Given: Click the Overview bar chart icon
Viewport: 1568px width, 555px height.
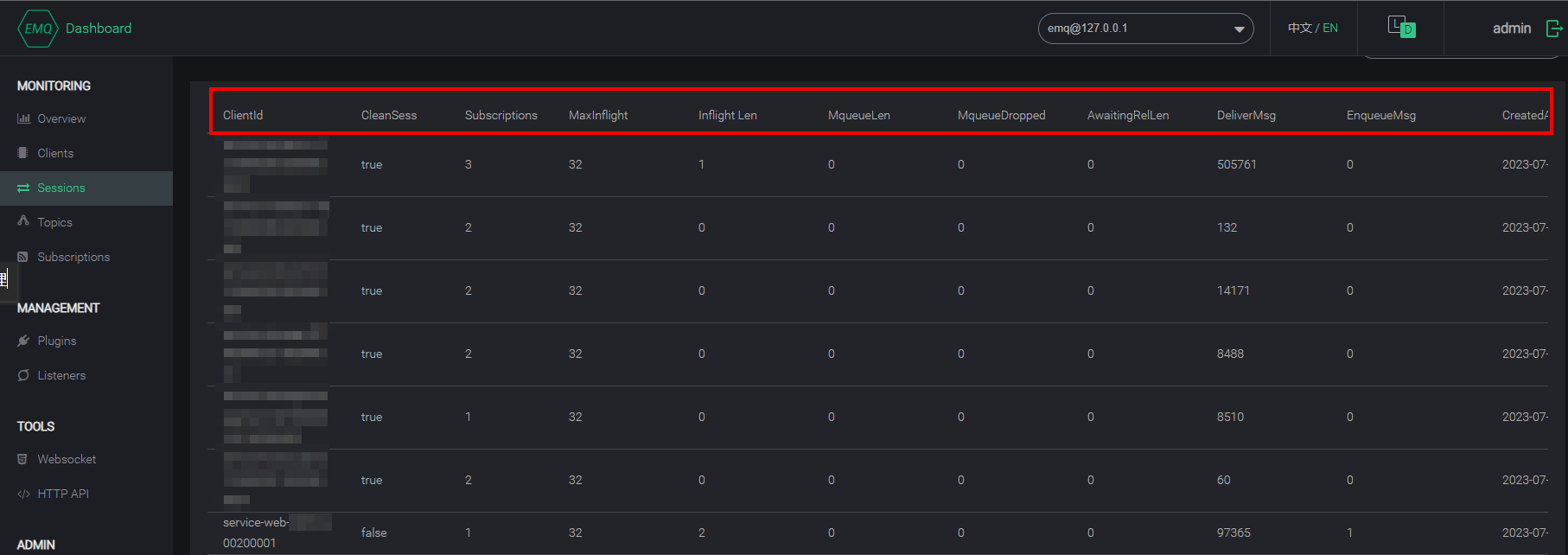Looking at the screenshot, I should point(23,118).
